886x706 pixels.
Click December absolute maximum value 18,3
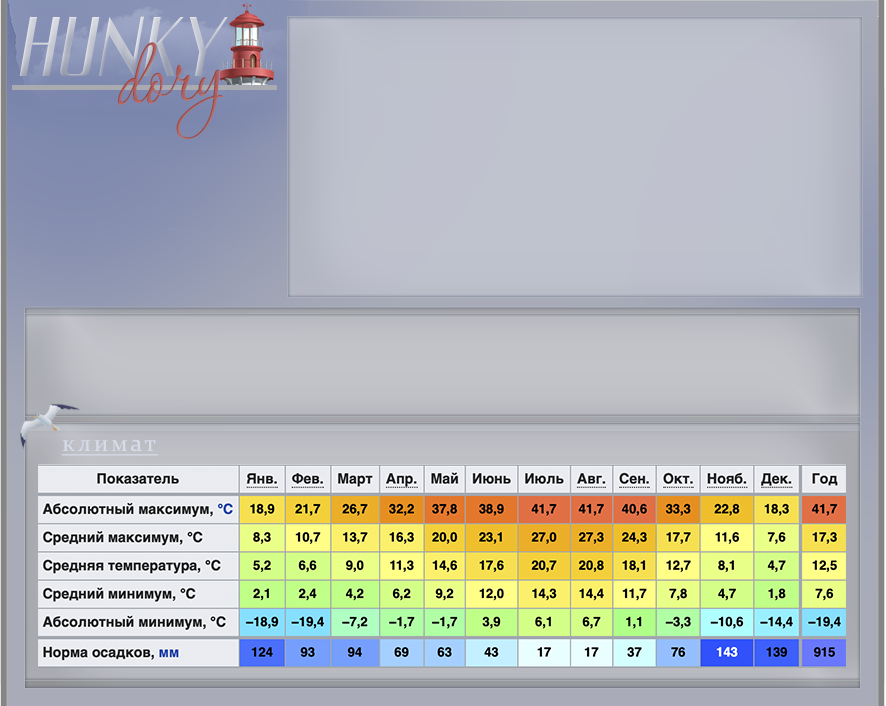(x=776, y=509)
